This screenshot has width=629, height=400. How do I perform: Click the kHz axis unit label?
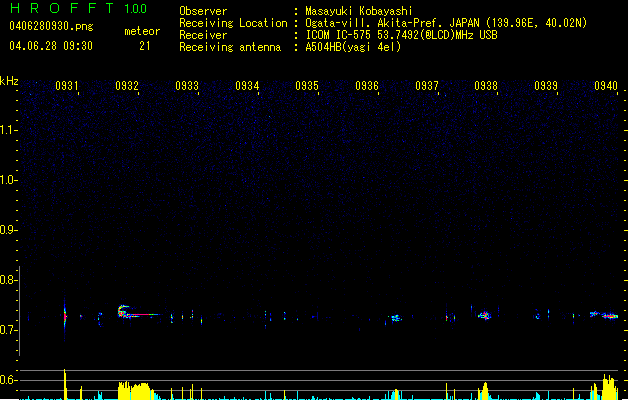(x=9, y=81)
